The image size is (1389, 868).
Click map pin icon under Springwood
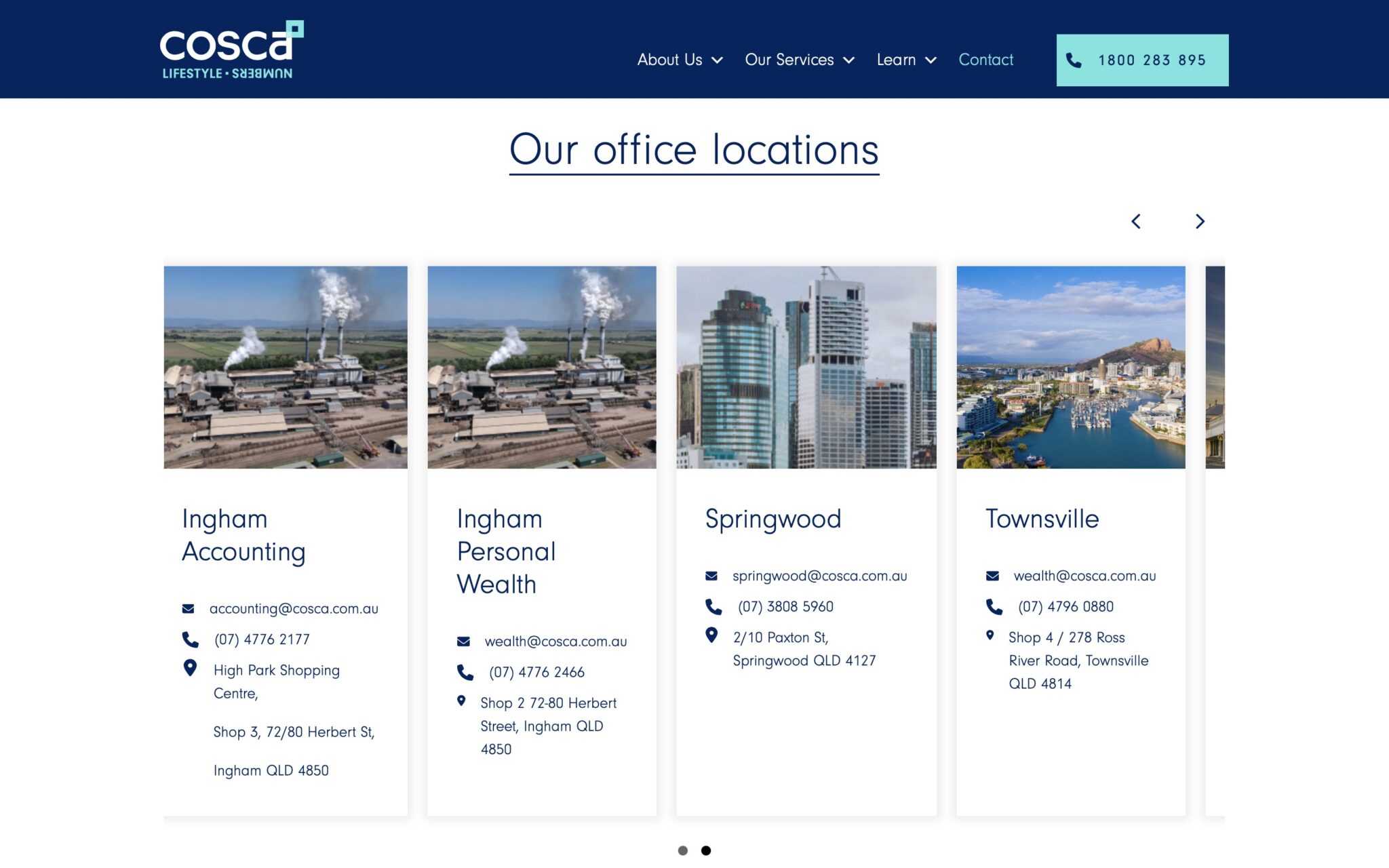click(711, 635)
